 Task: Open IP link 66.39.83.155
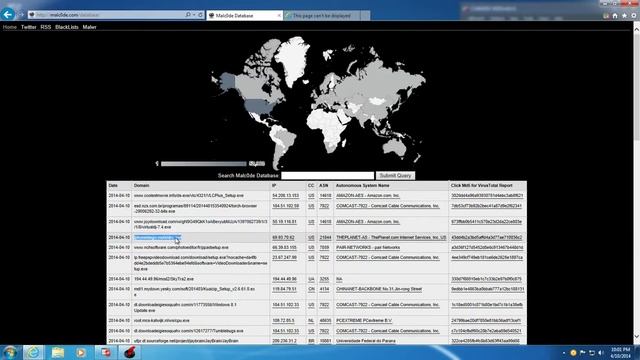click(284, 247)
